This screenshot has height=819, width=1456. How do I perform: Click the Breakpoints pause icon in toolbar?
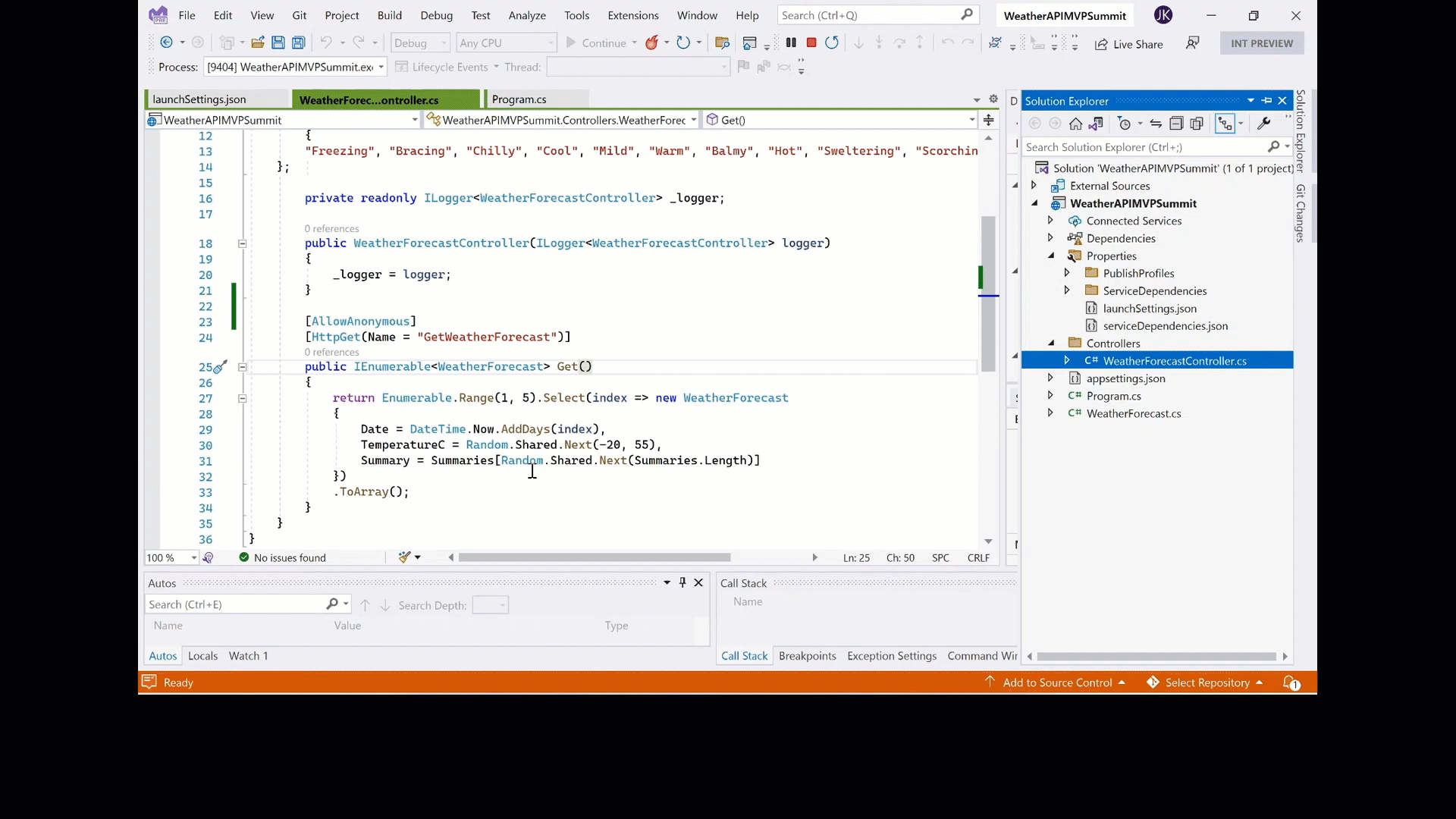tap(791, 42)
